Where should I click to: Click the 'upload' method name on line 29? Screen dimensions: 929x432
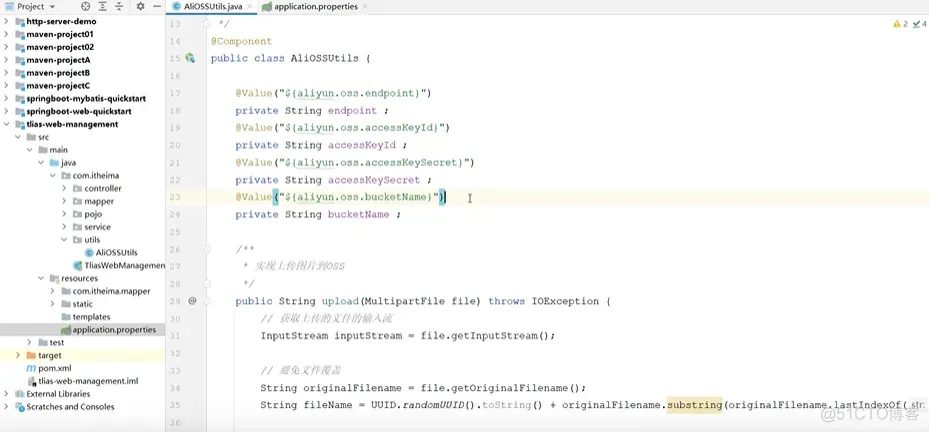[340, 301]
